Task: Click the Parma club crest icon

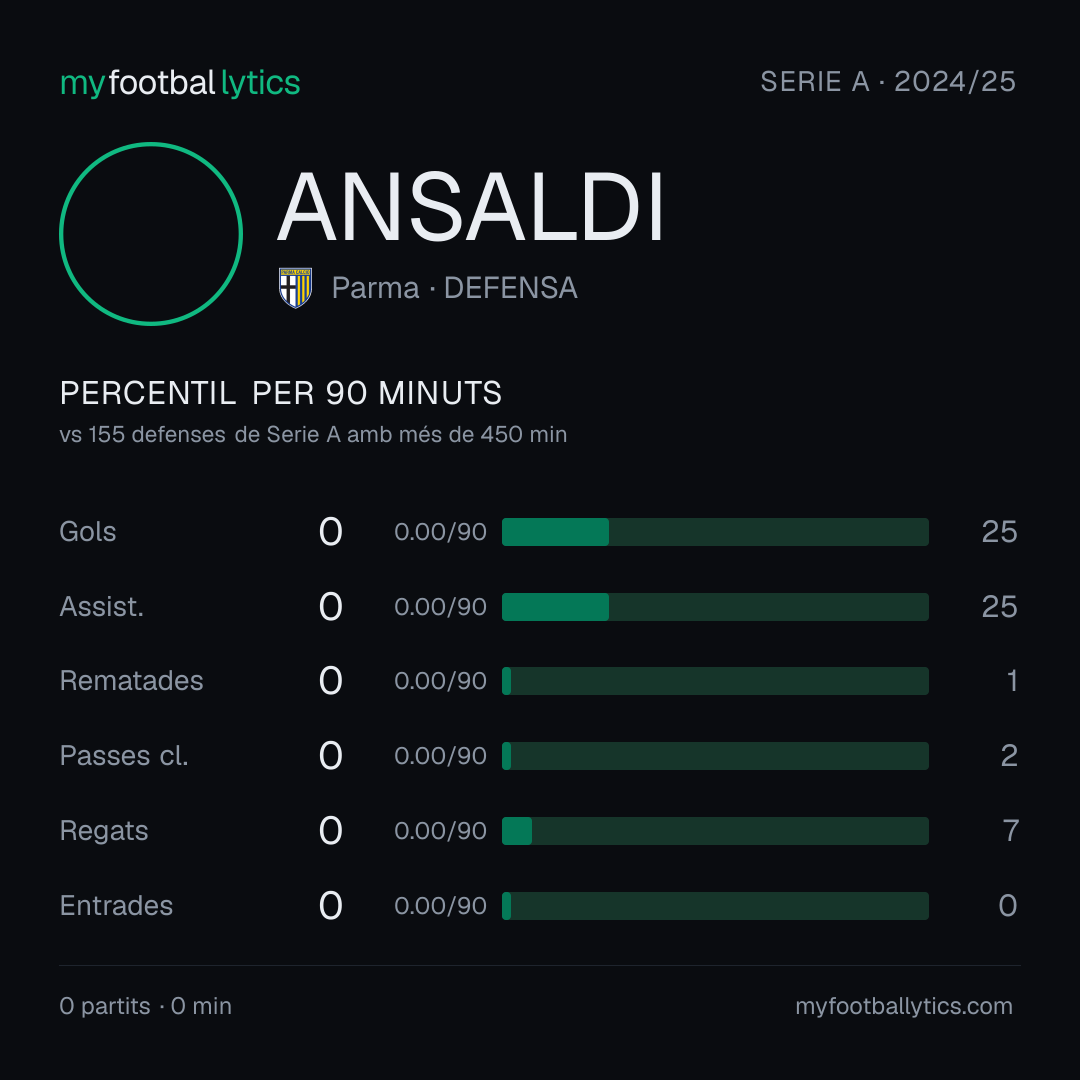Action: point(295,288)
